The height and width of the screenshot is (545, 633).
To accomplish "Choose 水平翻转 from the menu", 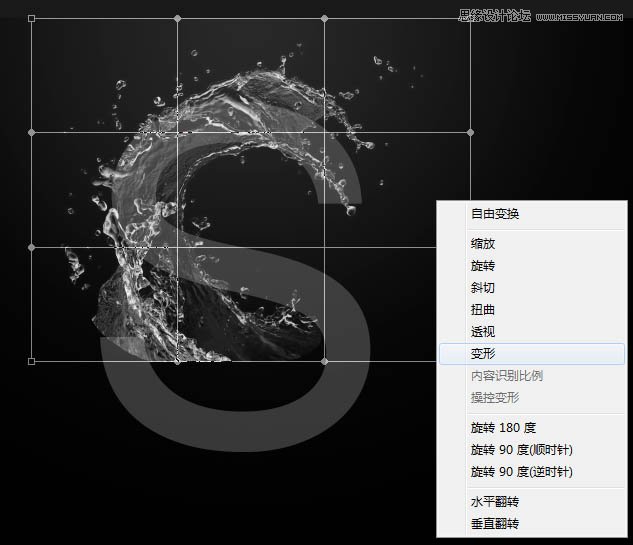I will [495, 502].
